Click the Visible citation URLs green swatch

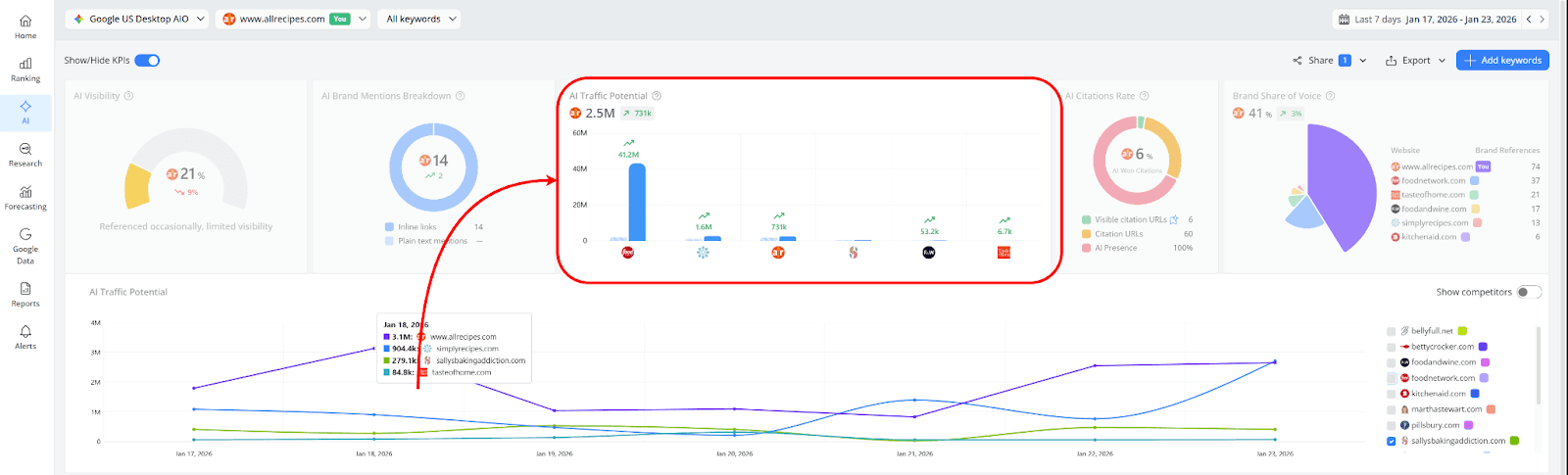click(x=1086, y=219)
